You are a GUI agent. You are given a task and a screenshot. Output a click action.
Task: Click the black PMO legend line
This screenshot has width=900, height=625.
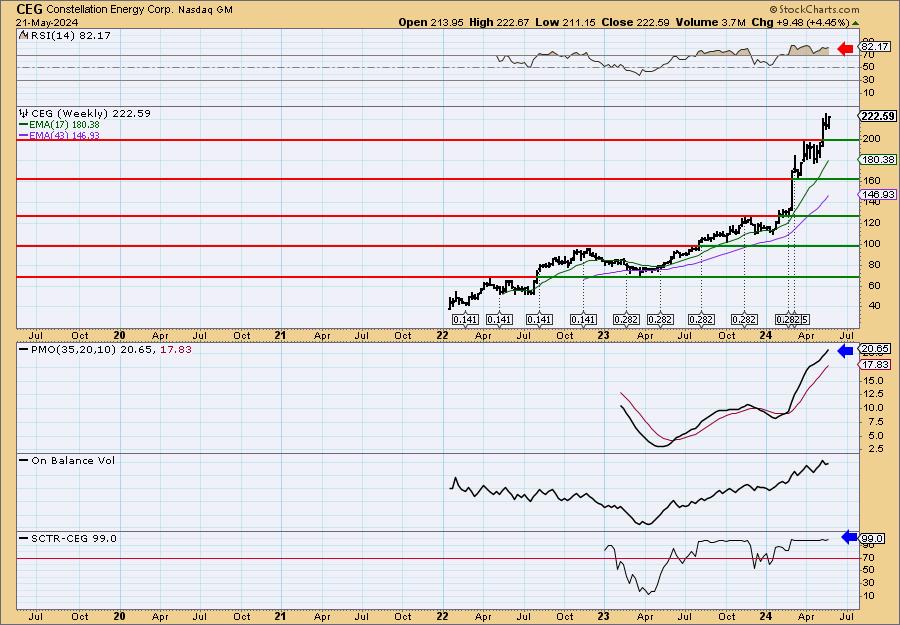tap(24, 349)
